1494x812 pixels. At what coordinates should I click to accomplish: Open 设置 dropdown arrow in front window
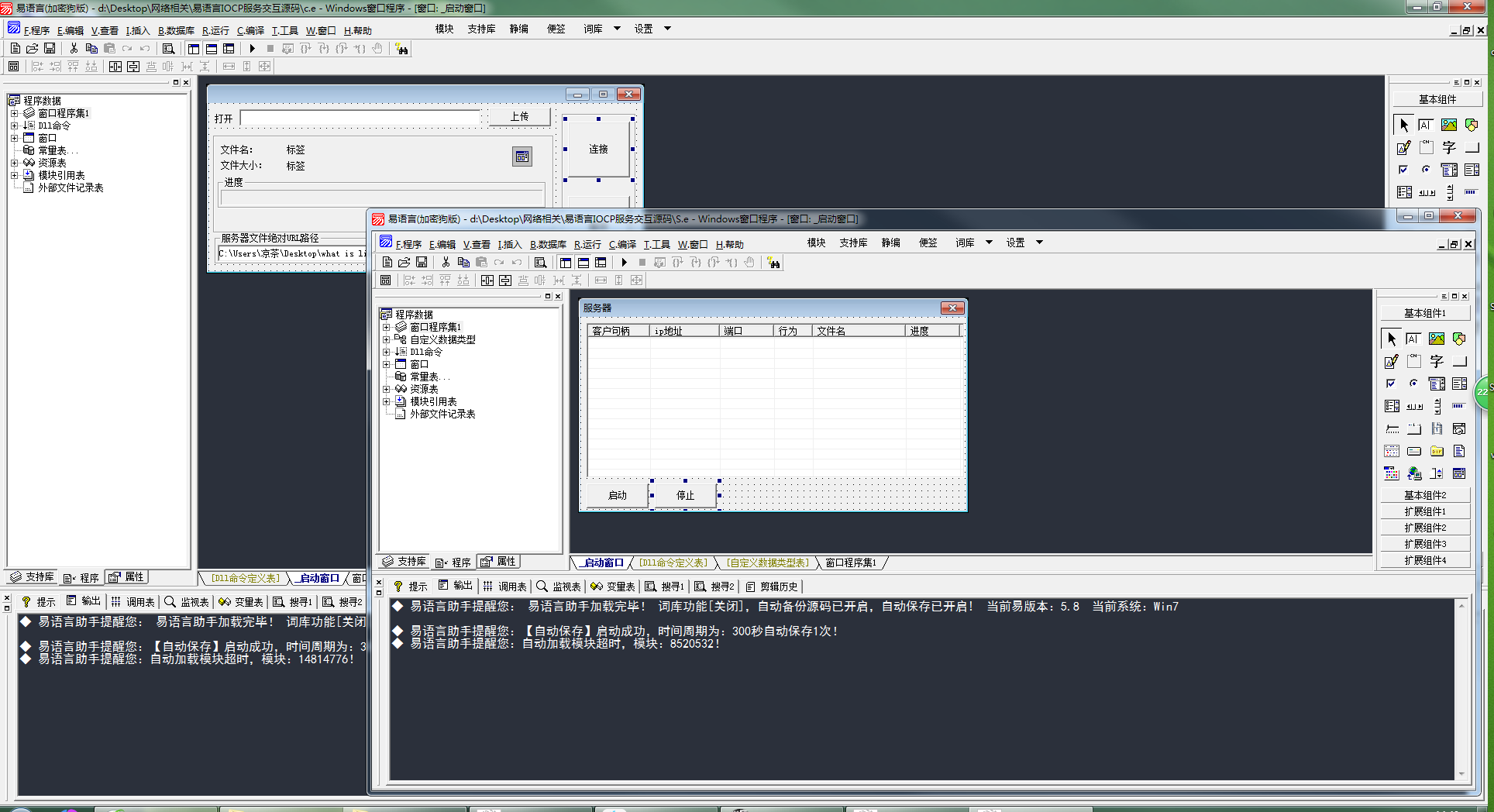pyautogui.click(x=1039, y=243)
